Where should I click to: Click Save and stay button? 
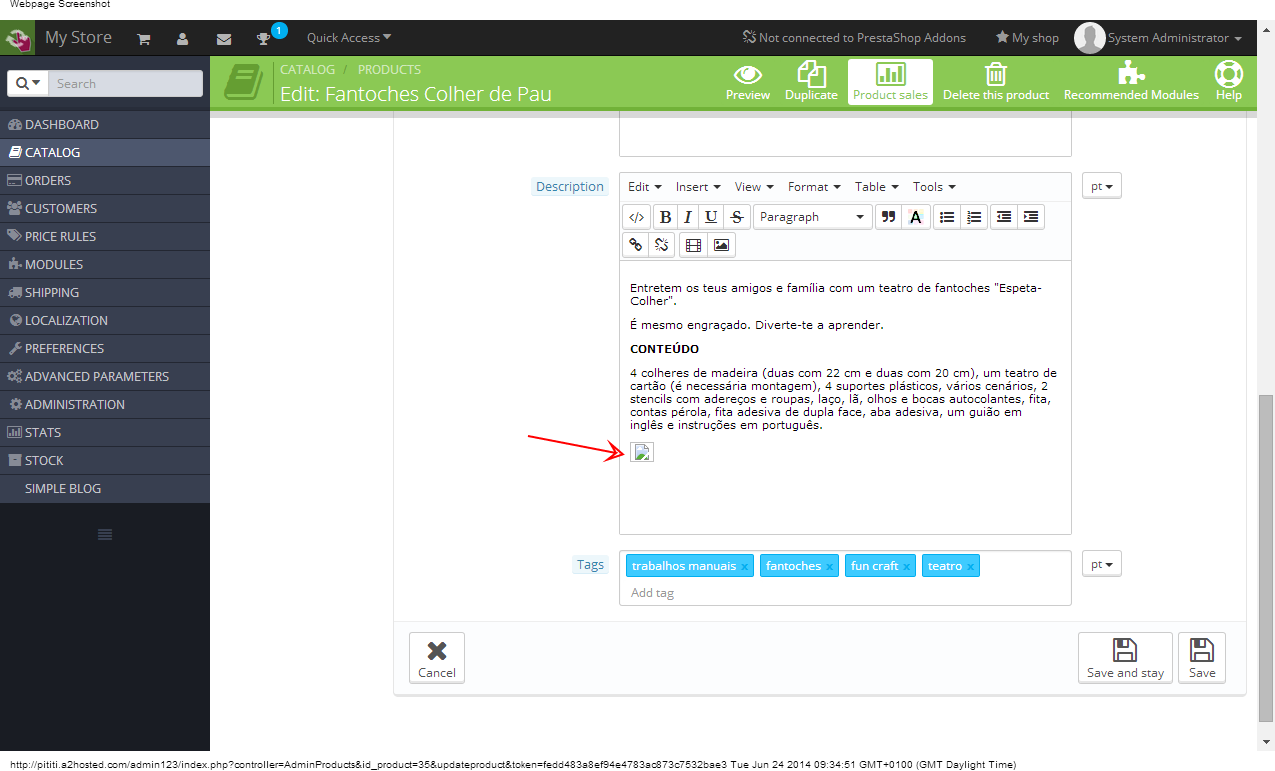tap(1125, 658)
